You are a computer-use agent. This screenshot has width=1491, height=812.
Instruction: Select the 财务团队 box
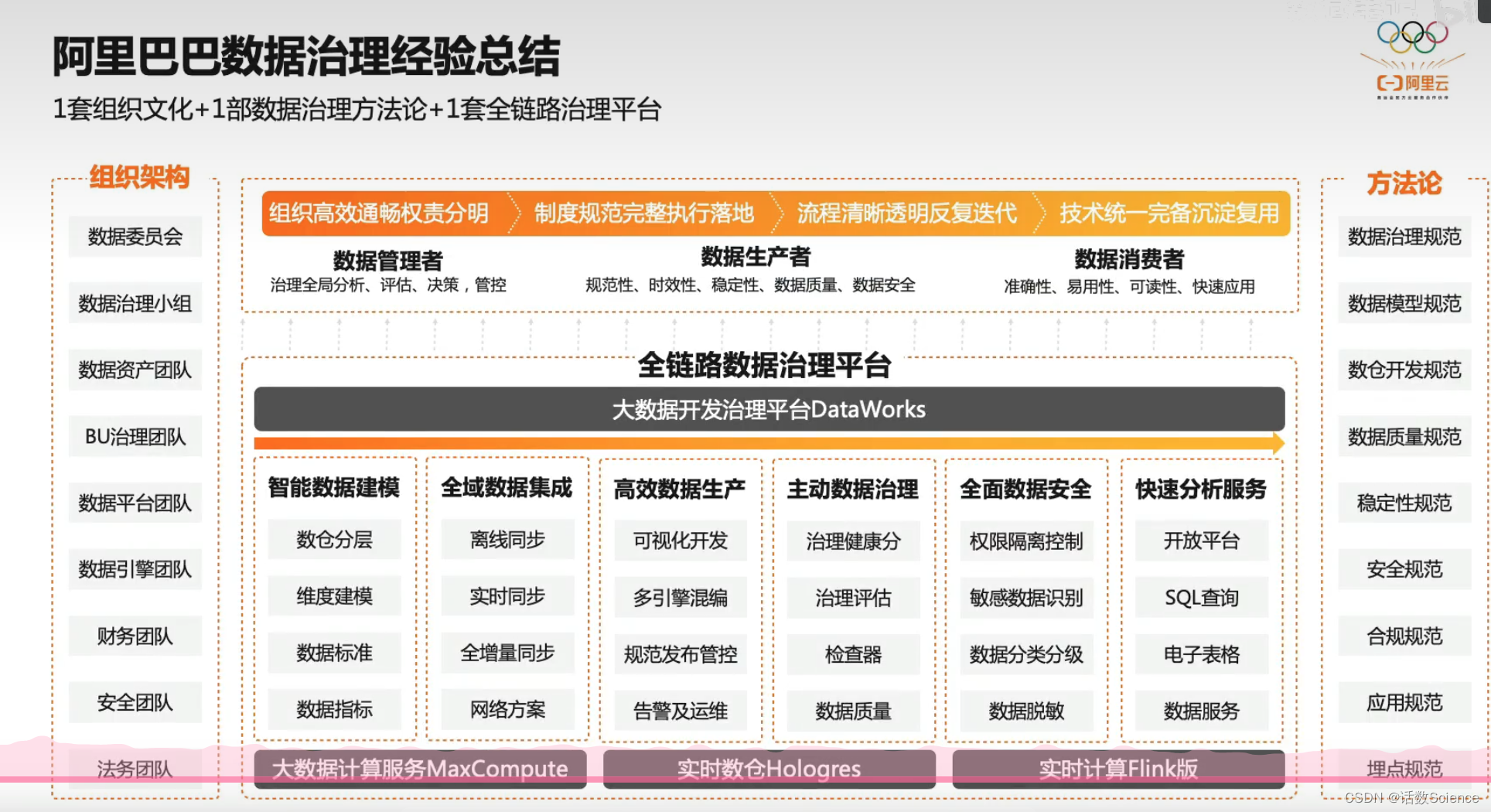click(x=135, y=636)
